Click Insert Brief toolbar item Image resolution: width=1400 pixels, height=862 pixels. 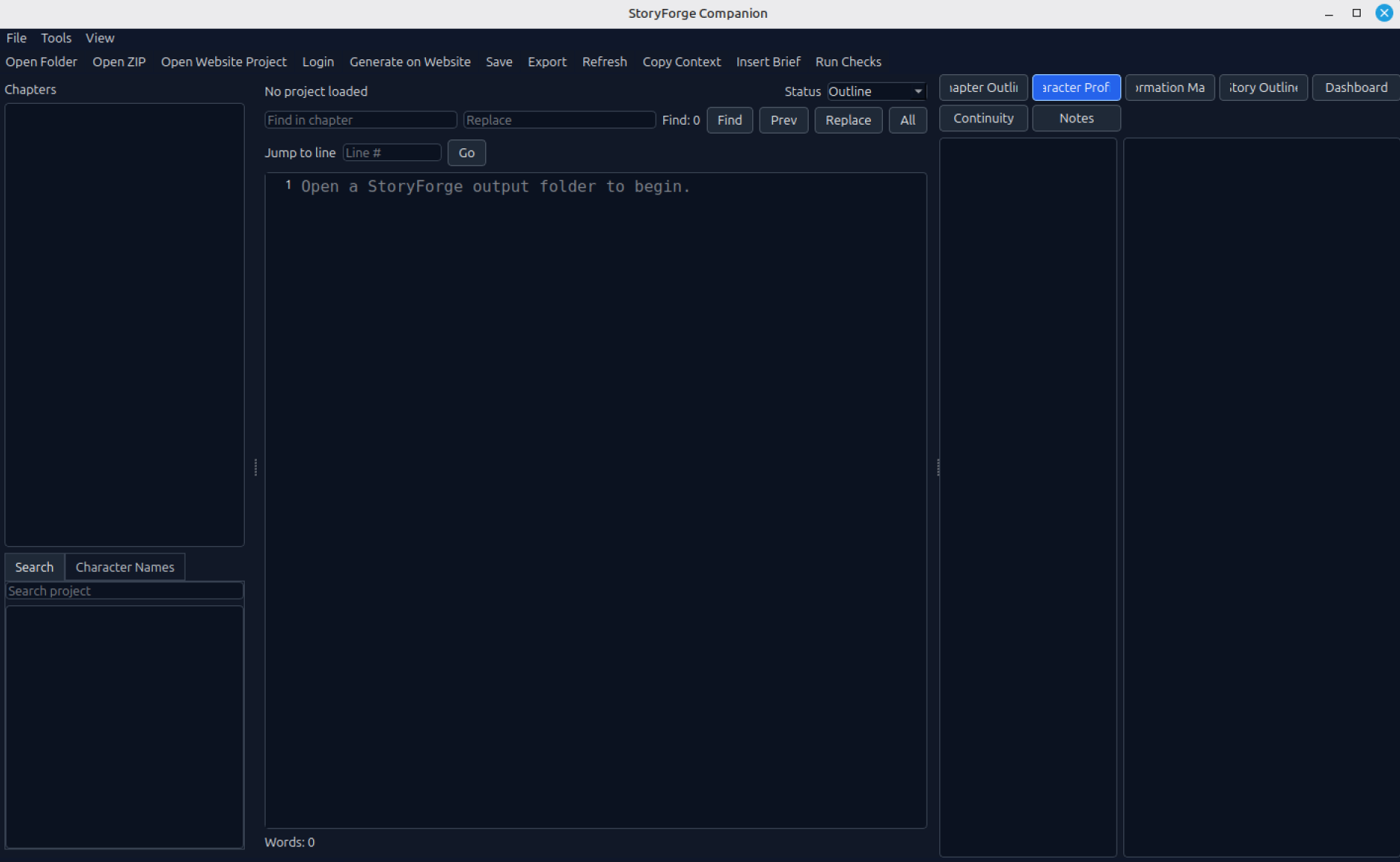[x=769, y=62]
